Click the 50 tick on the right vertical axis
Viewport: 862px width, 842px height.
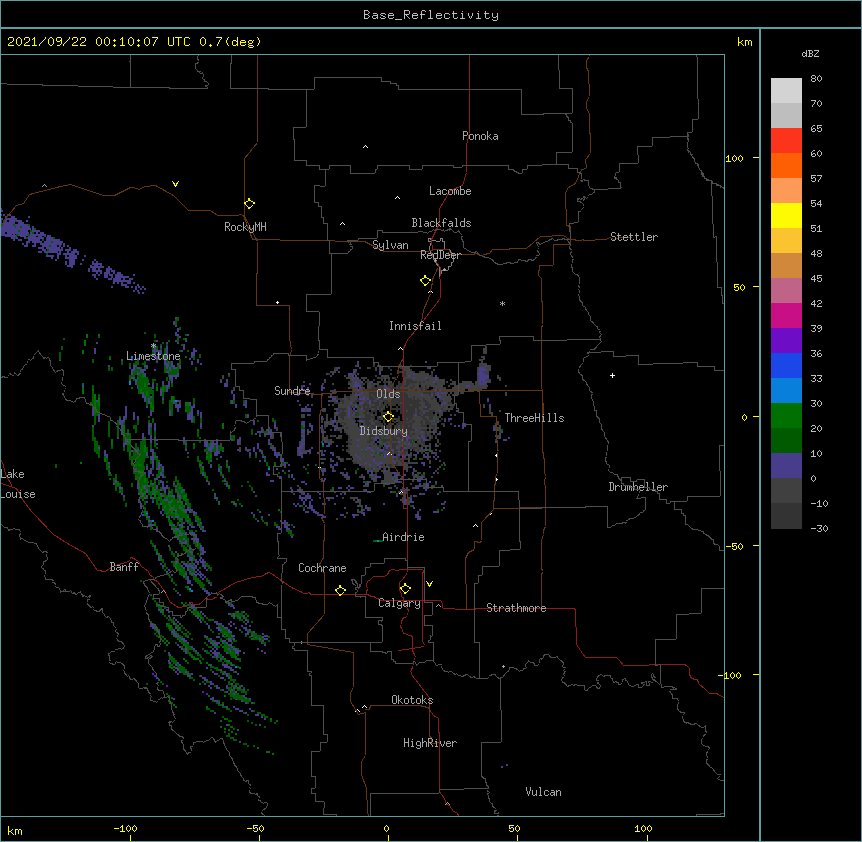click(739, 287)
